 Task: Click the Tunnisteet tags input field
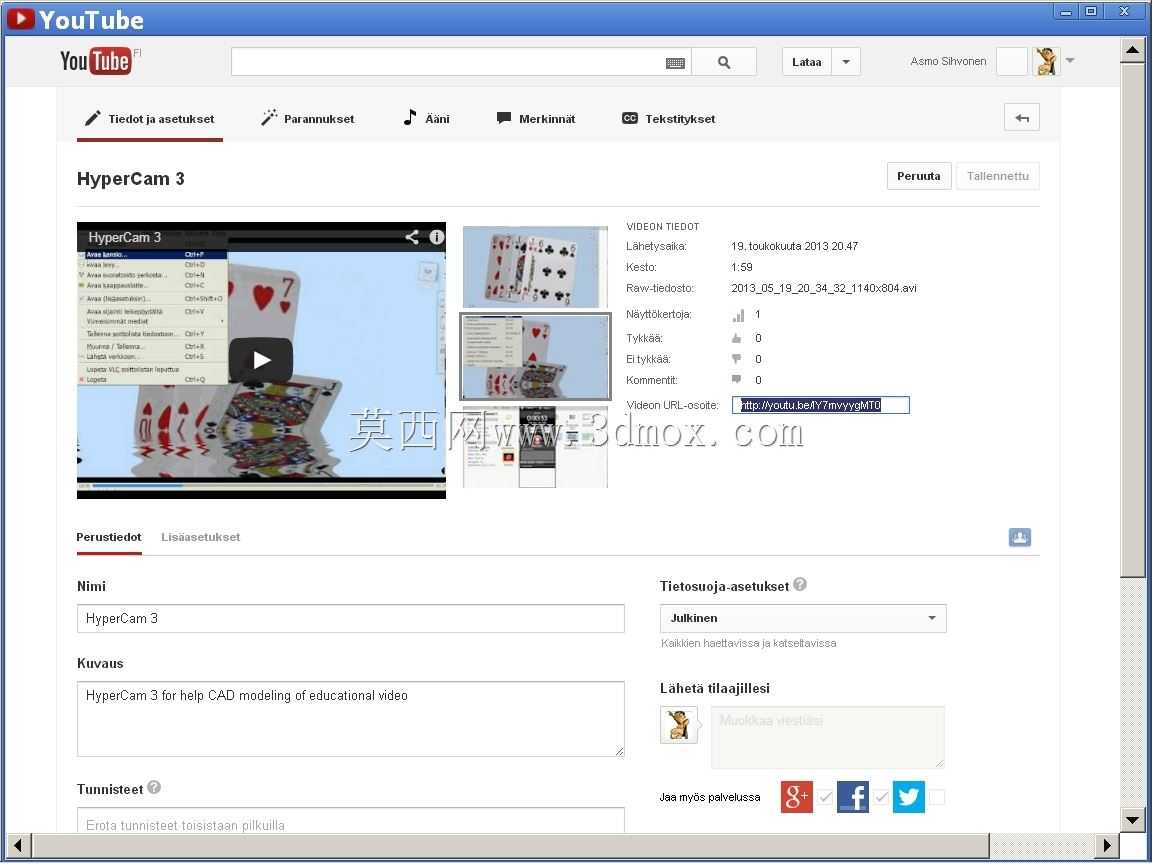click(x=350, y=821)
